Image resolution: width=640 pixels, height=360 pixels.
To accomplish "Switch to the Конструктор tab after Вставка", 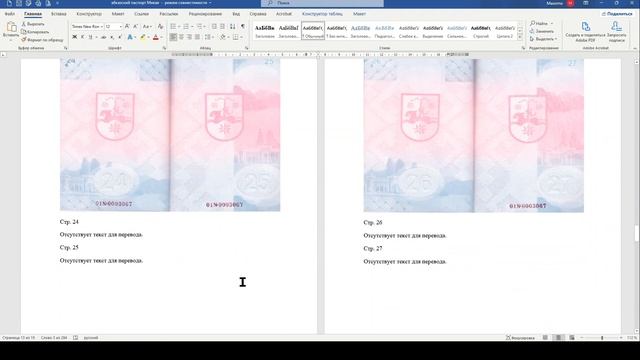I will click(89, 14).
